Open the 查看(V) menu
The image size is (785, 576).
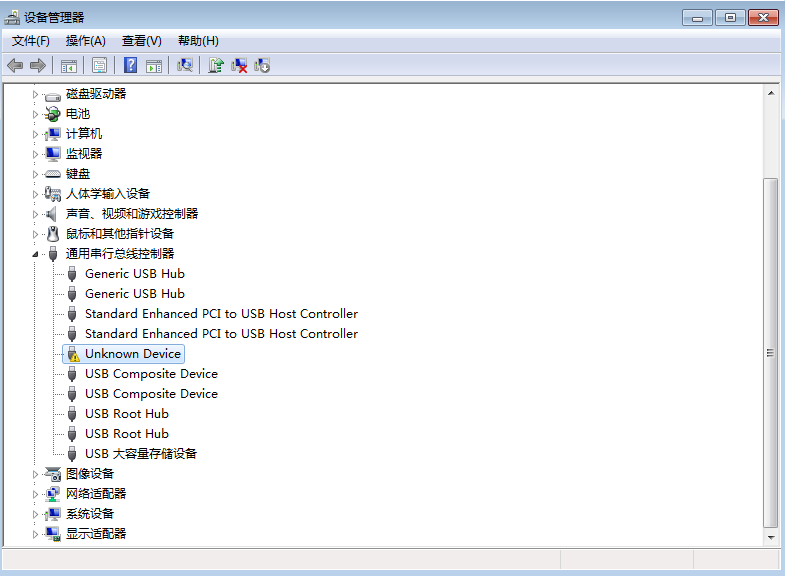(x=142, y=41)
